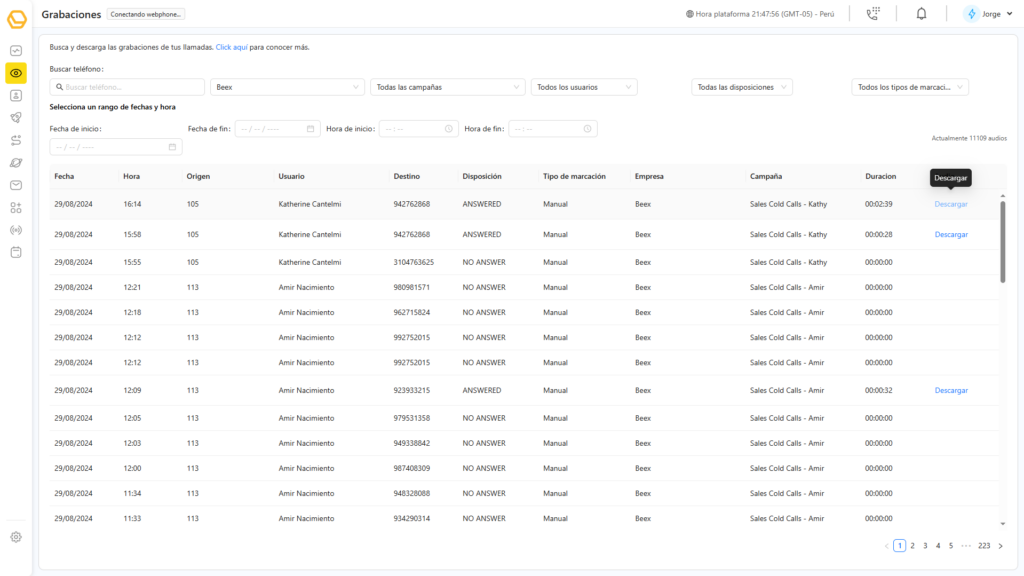Open the phone dialpad icon

(873, 13)
